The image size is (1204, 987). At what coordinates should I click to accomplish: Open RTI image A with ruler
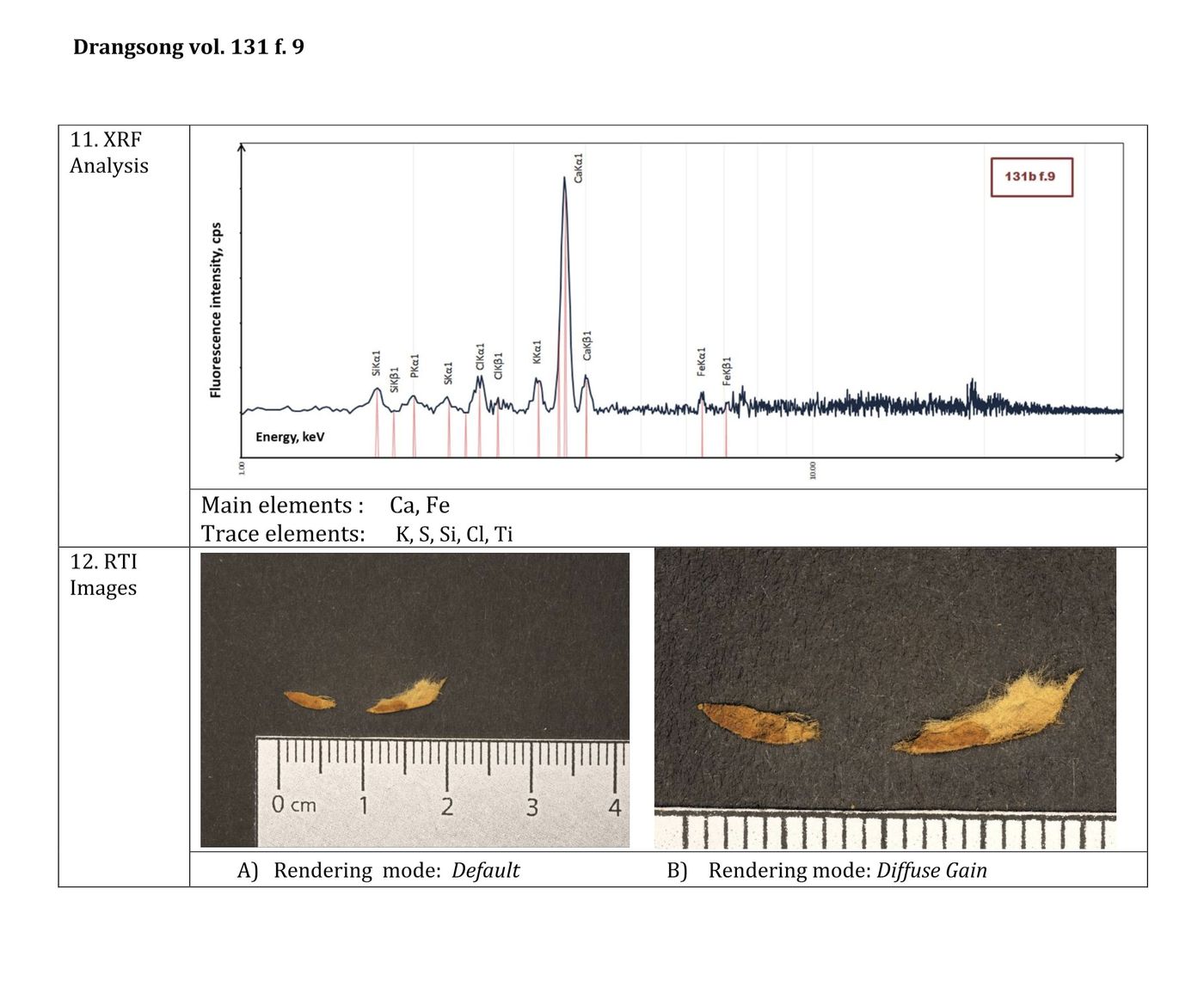click(415, 700)
